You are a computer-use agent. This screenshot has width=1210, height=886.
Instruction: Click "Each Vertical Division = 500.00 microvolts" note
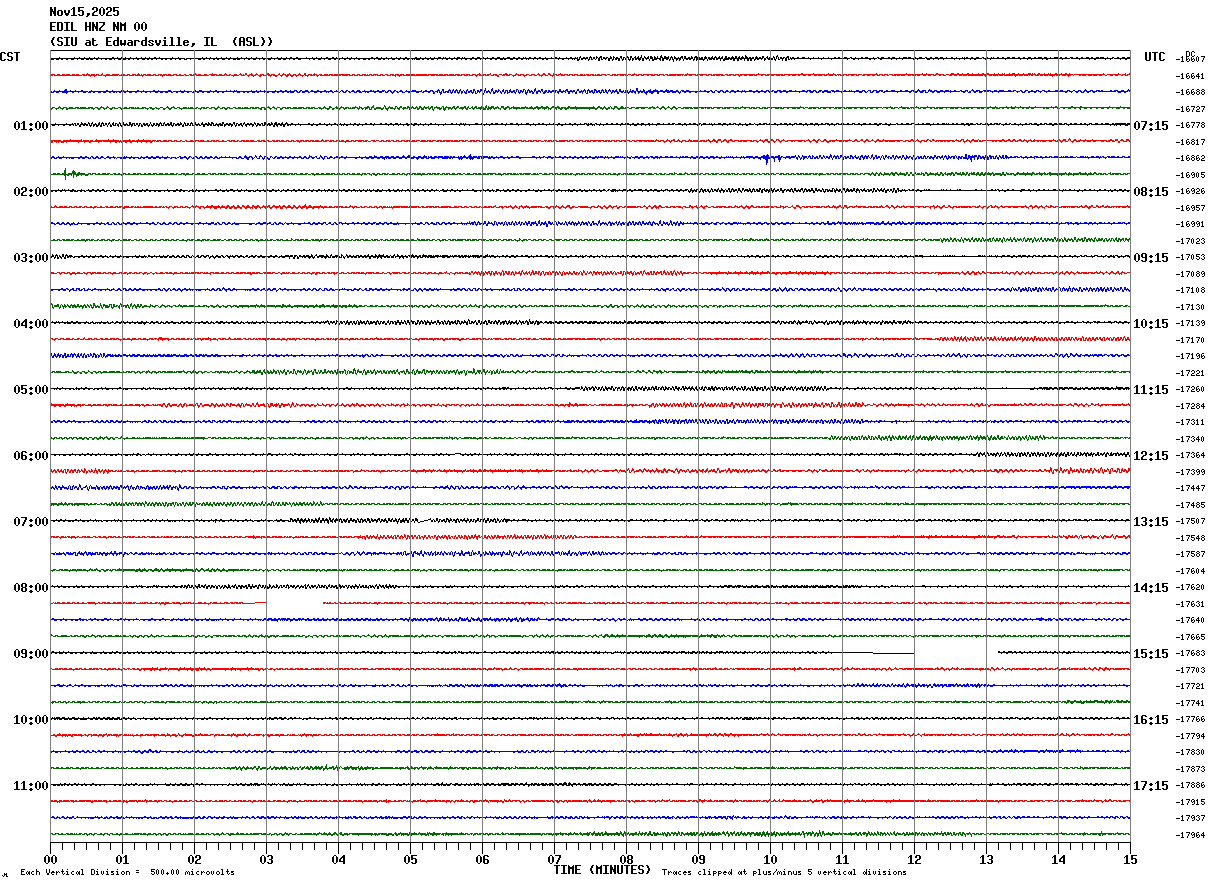point(127,872)
